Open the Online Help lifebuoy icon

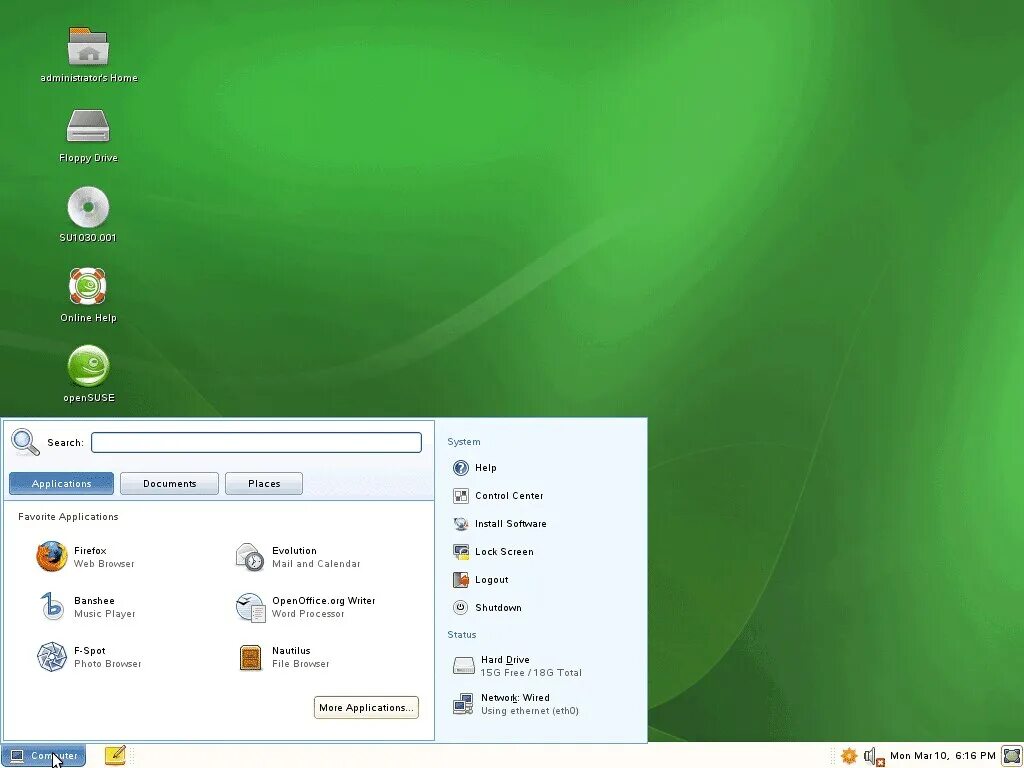tap(88, 286)
